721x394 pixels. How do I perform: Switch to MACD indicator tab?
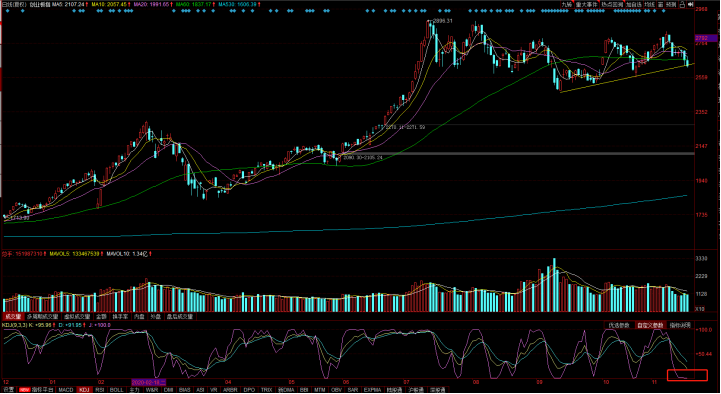(66, 390)
